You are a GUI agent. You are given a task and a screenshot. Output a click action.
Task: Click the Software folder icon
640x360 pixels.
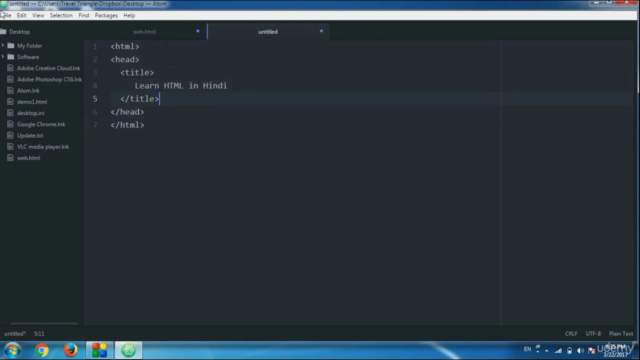pyautogui.click(x=11, y=57)
